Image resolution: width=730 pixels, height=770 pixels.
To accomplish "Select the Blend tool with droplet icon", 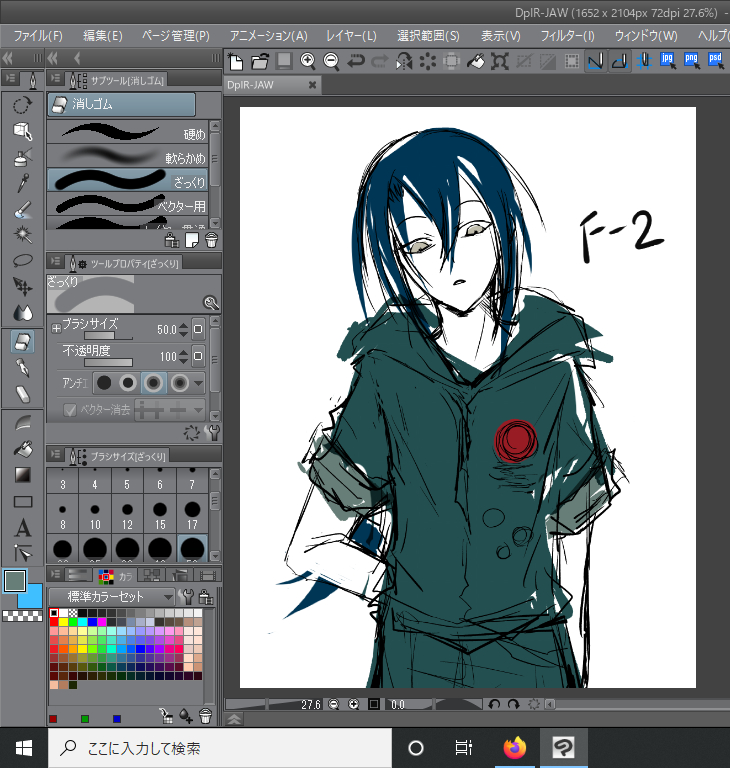I will pyautogui.click(x=23, y=313).
